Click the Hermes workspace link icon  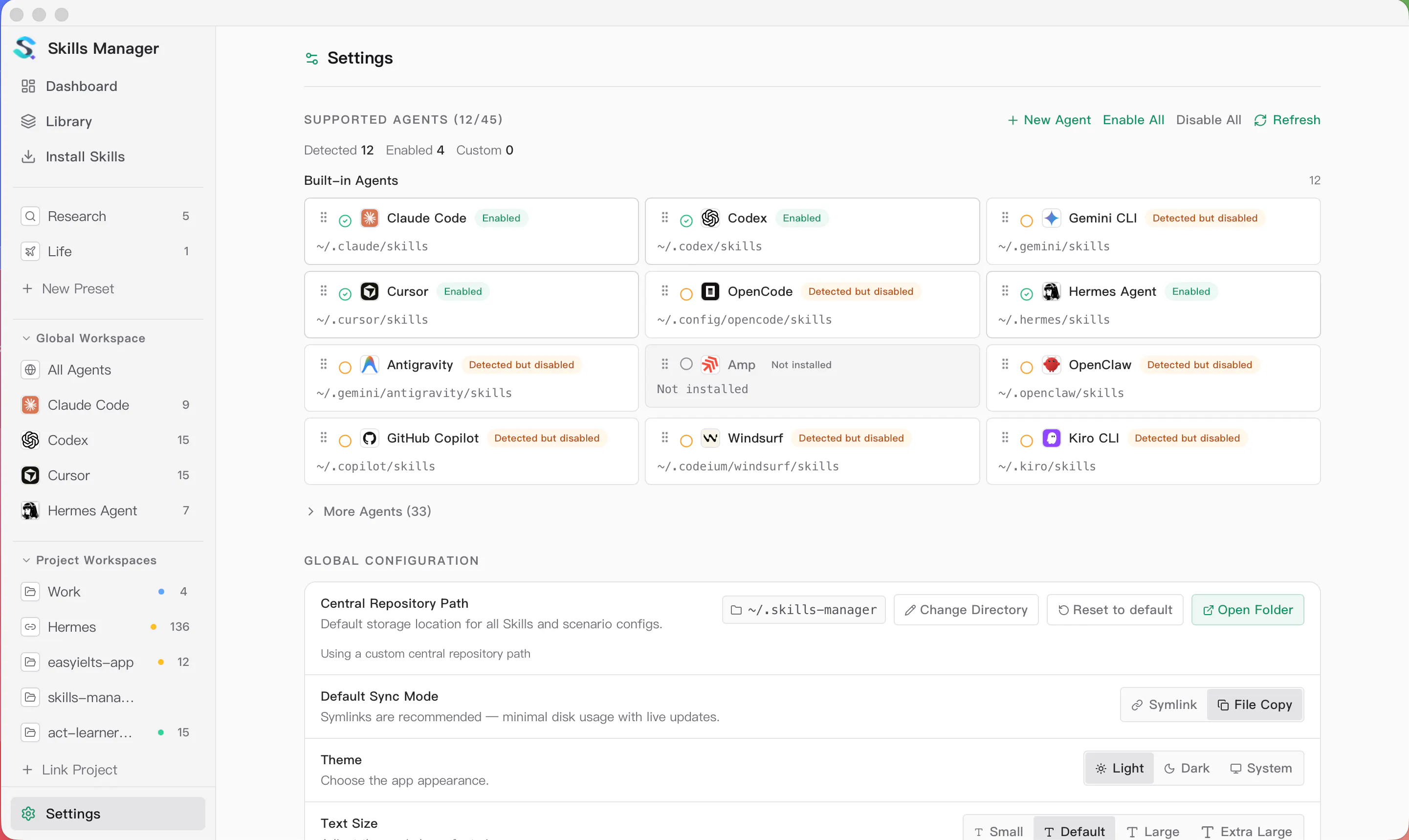pyautogui.click(x=31, y=627)
